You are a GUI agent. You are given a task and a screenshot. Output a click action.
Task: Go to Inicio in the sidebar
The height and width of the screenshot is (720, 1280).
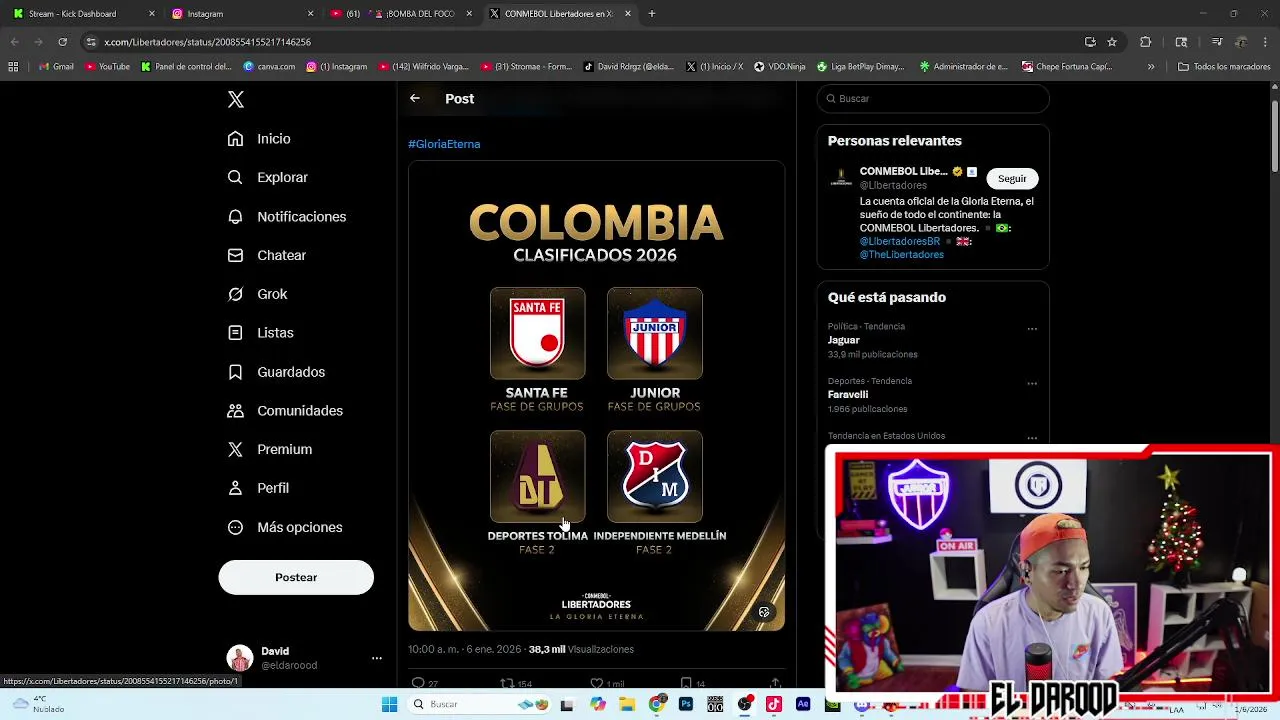coord(259,139)
